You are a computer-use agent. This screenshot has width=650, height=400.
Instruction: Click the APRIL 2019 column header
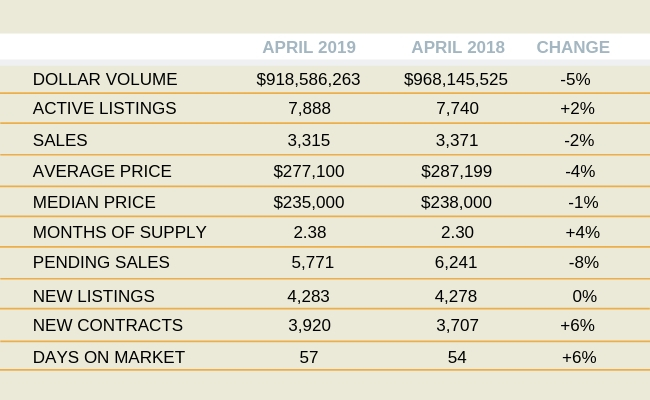pyautogui.click(x=308, y=47)
